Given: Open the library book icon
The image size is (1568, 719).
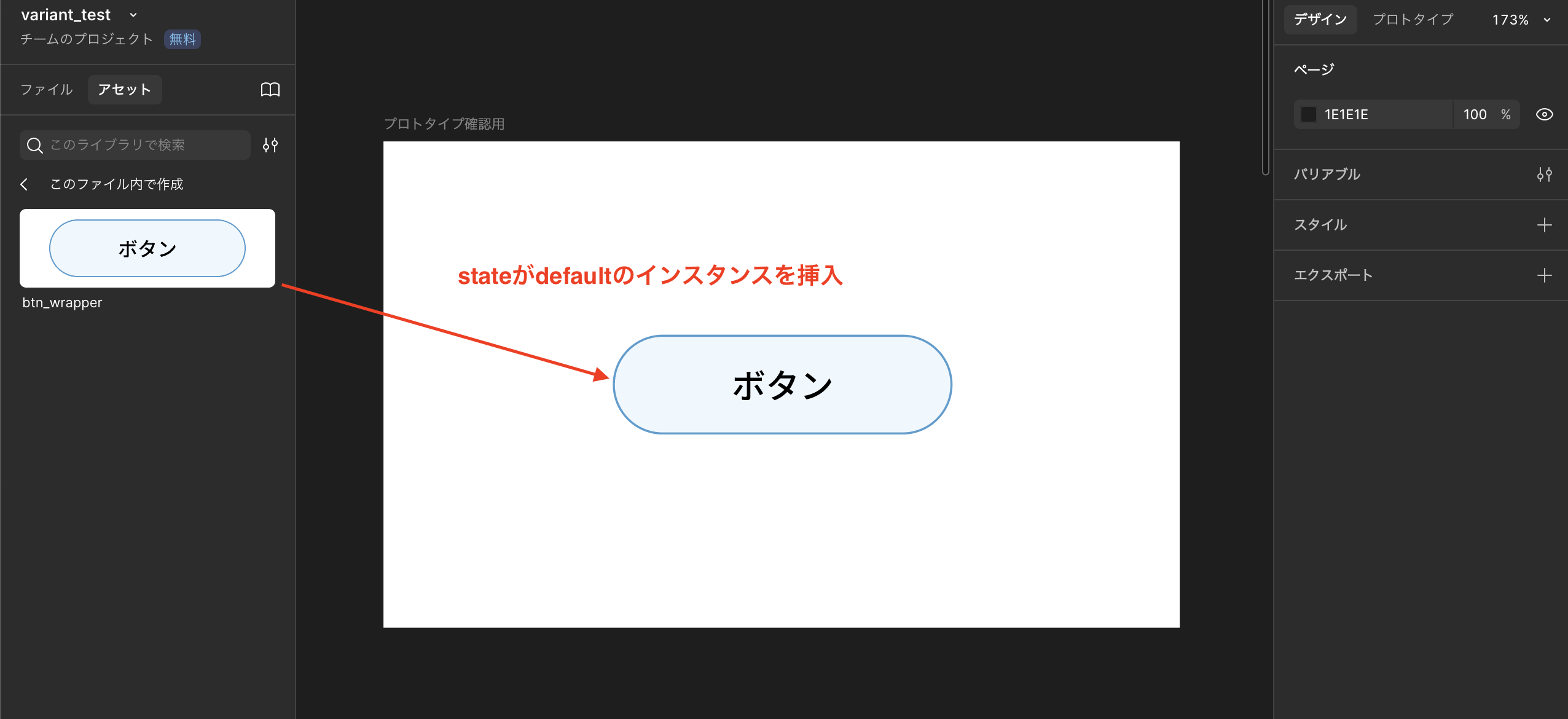Looking at the screenshot, I should pyautogui.click(x=270, y=90).
